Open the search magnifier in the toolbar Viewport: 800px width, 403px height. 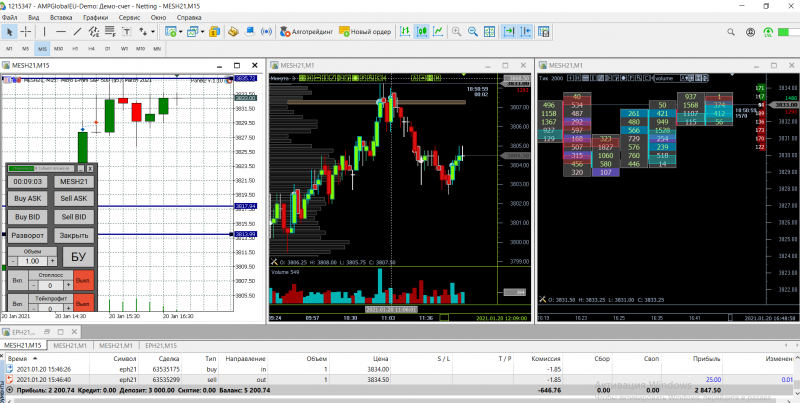point(731,32)
